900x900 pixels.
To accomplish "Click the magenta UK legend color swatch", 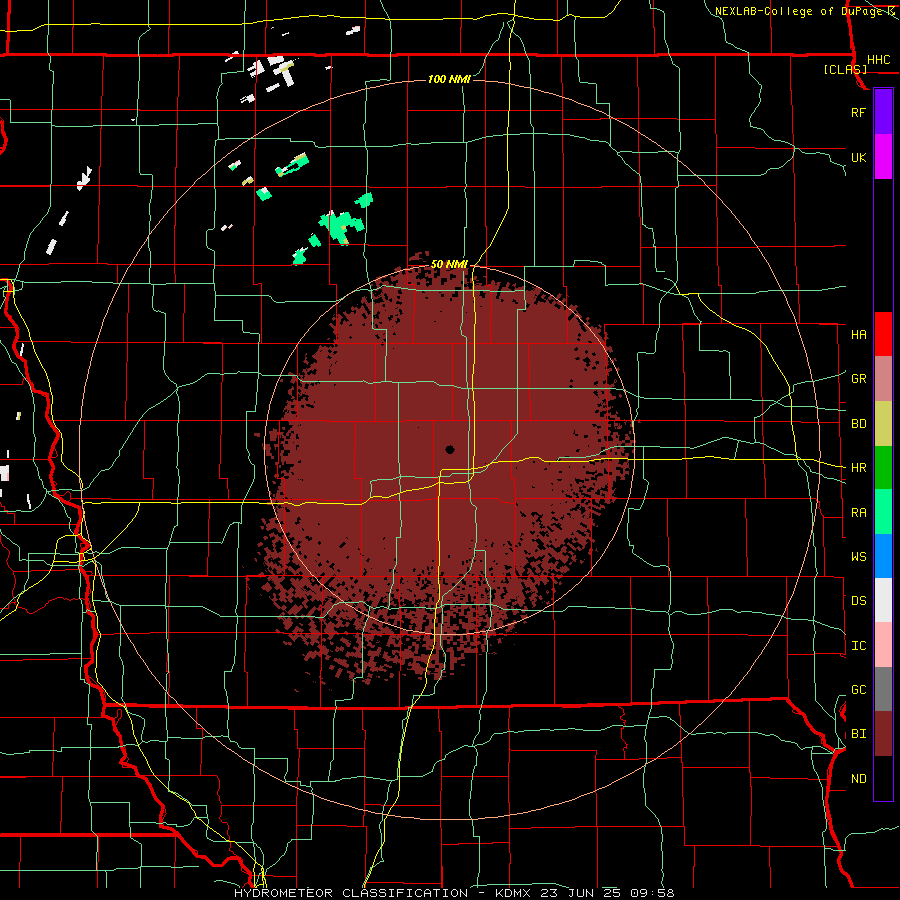I will pyautogui.click(x=883, y=156).
